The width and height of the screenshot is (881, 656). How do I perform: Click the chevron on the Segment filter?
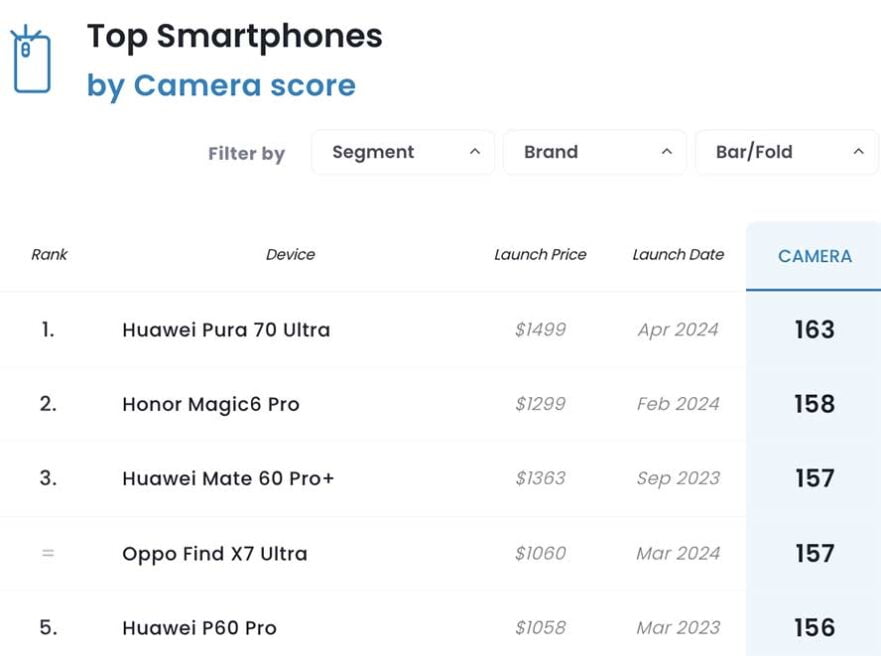[x=477, y=152]
